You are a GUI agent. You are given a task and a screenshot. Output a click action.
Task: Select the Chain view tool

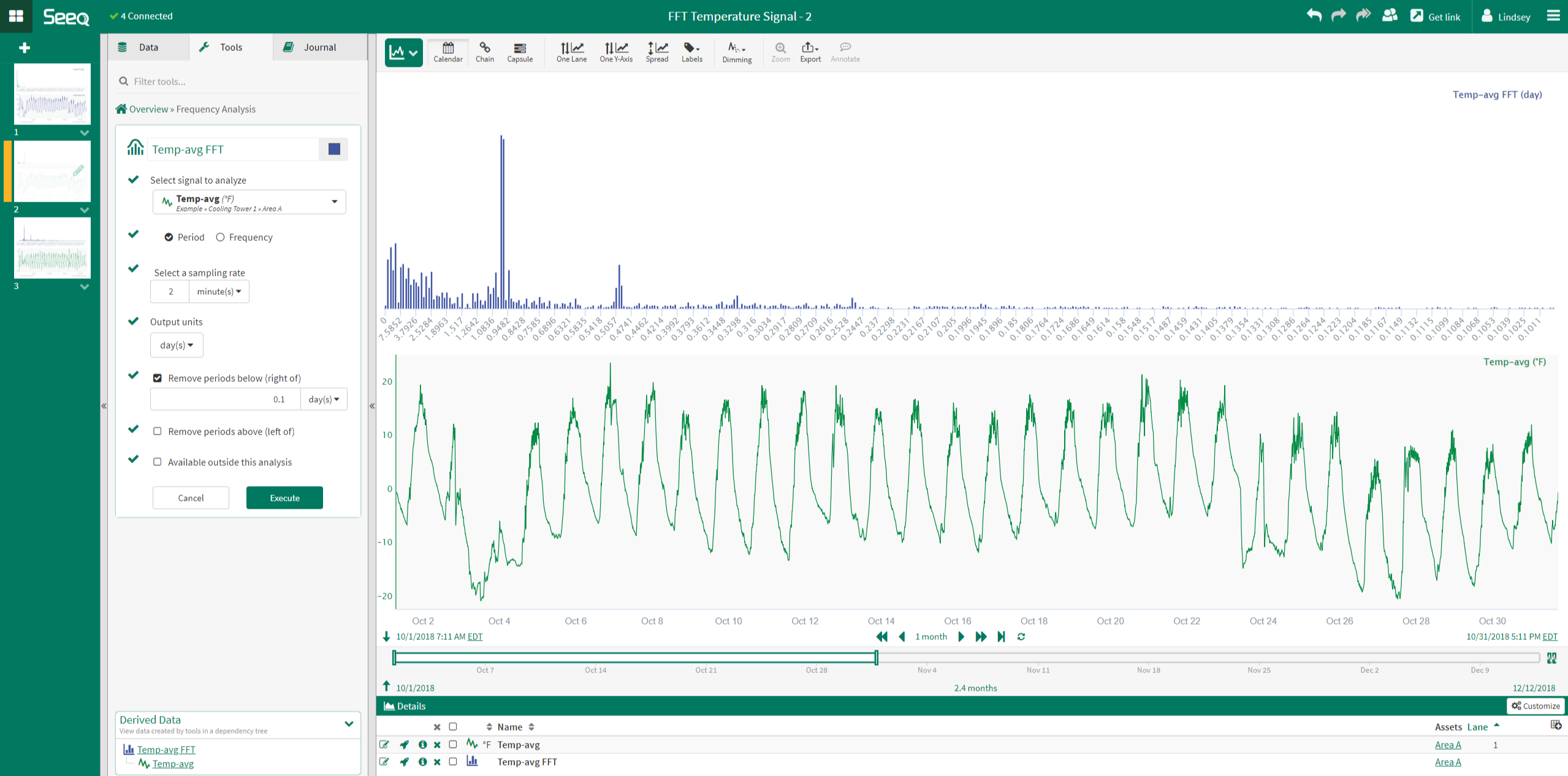pyautogui.click(x=484, y=51)
